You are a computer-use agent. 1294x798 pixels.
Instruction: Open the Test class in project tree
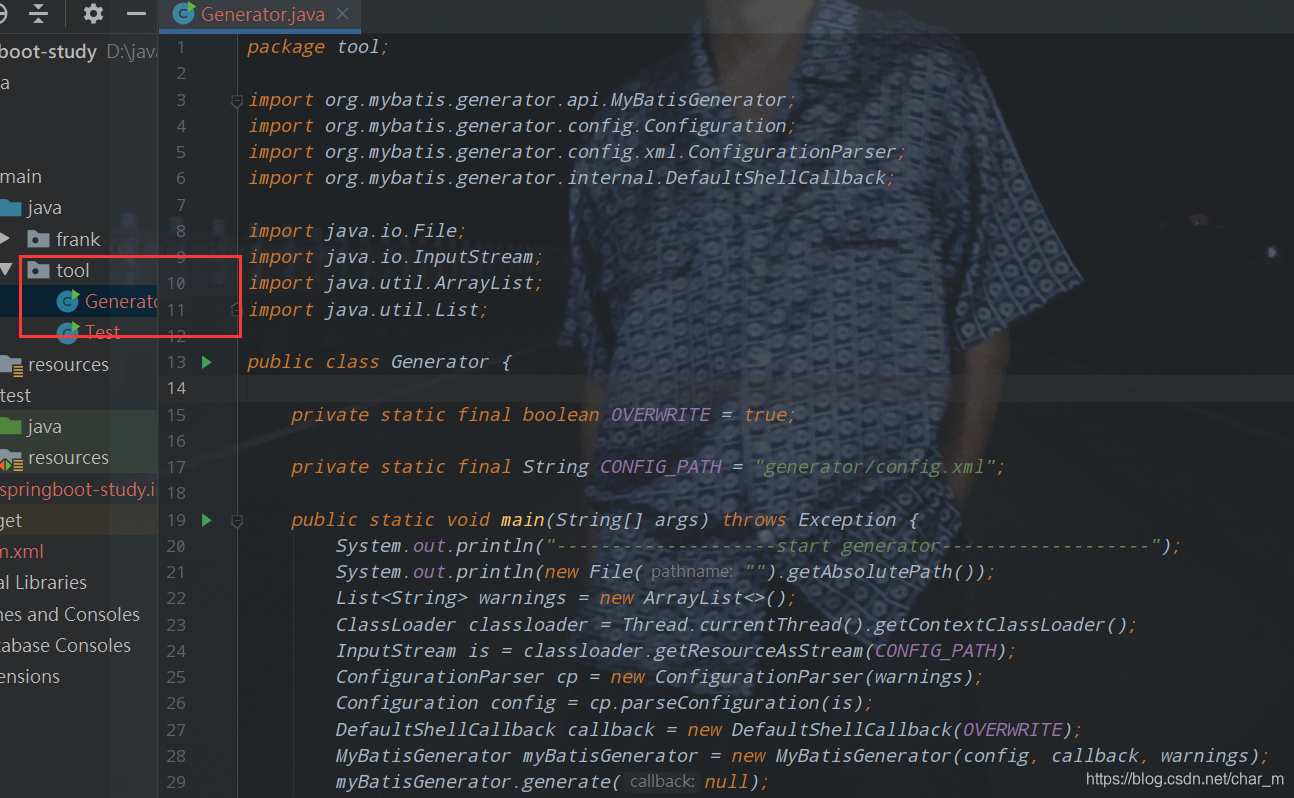coord(103,332)
